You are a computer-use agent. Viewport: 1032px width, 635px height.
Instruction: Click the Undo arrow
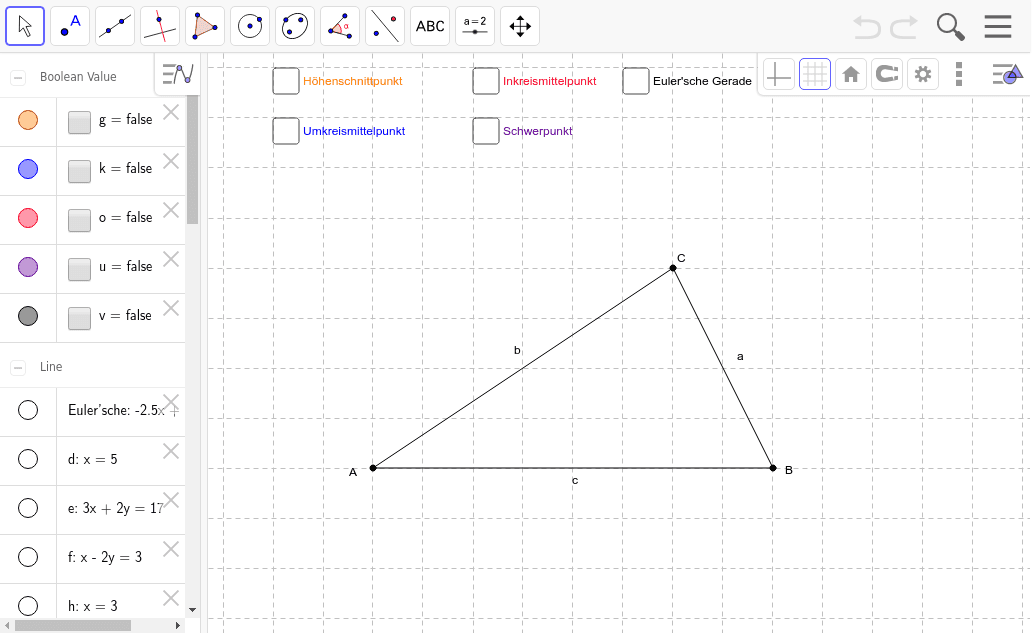[867, 27]
